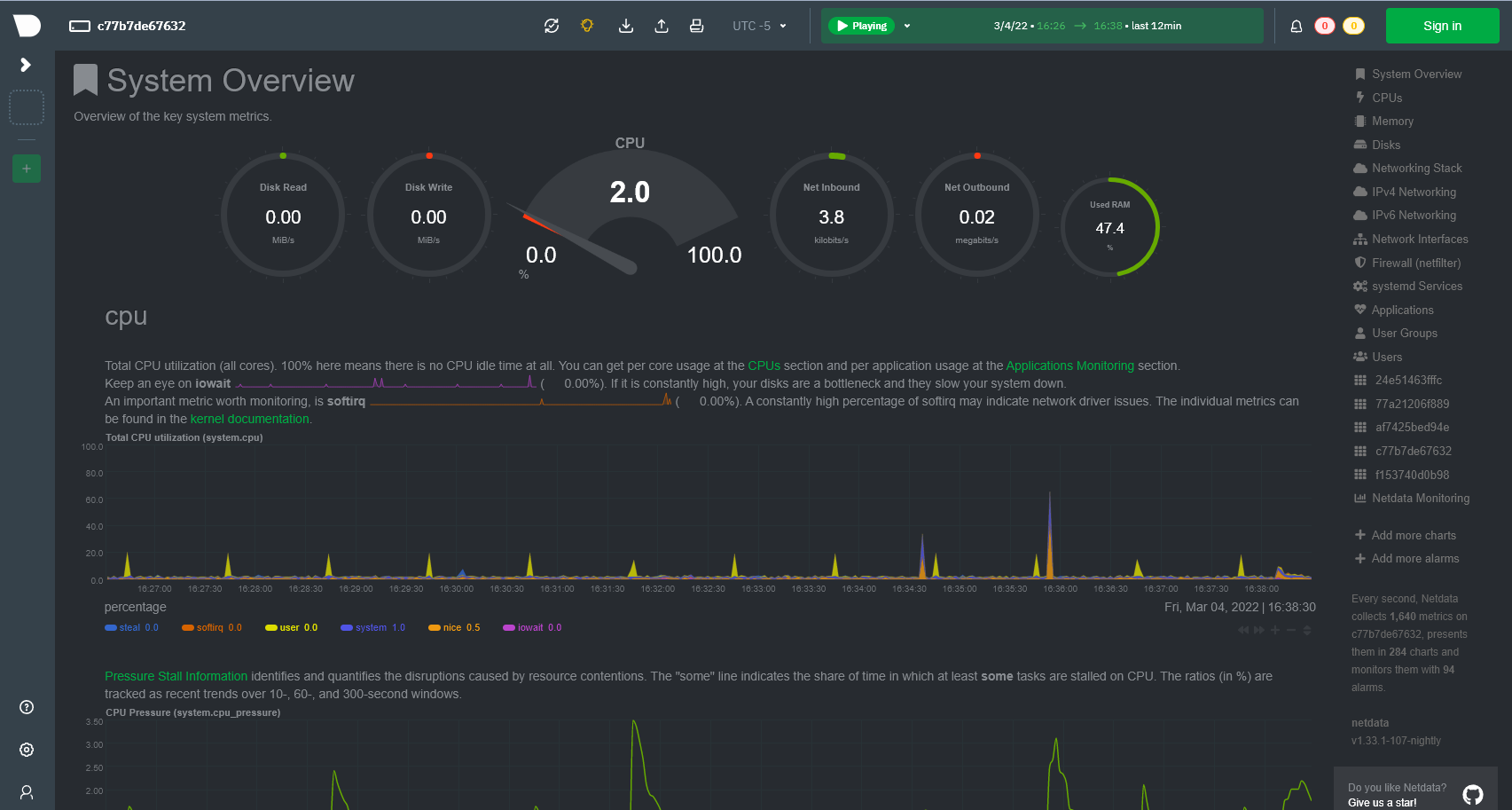Viewport: 1512px width, 810px height.
Task: Toggle the steal dimension in the CPU chart legend
Action: [131, 627]
